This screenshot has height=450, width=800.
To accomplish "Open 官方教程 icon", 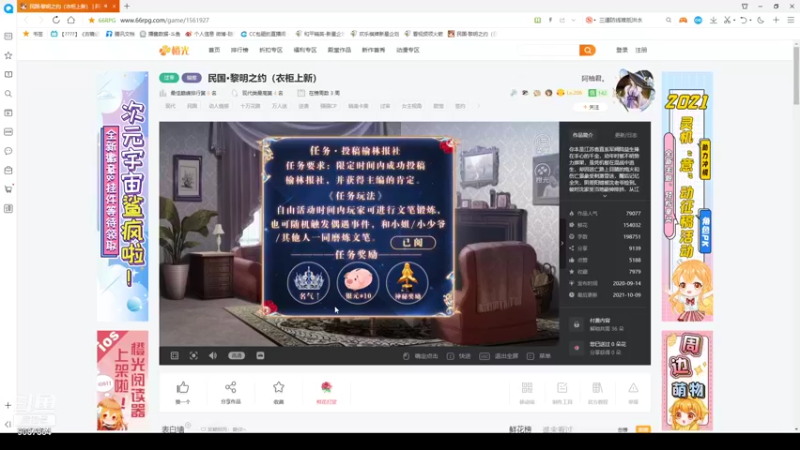I will [597, 393].
